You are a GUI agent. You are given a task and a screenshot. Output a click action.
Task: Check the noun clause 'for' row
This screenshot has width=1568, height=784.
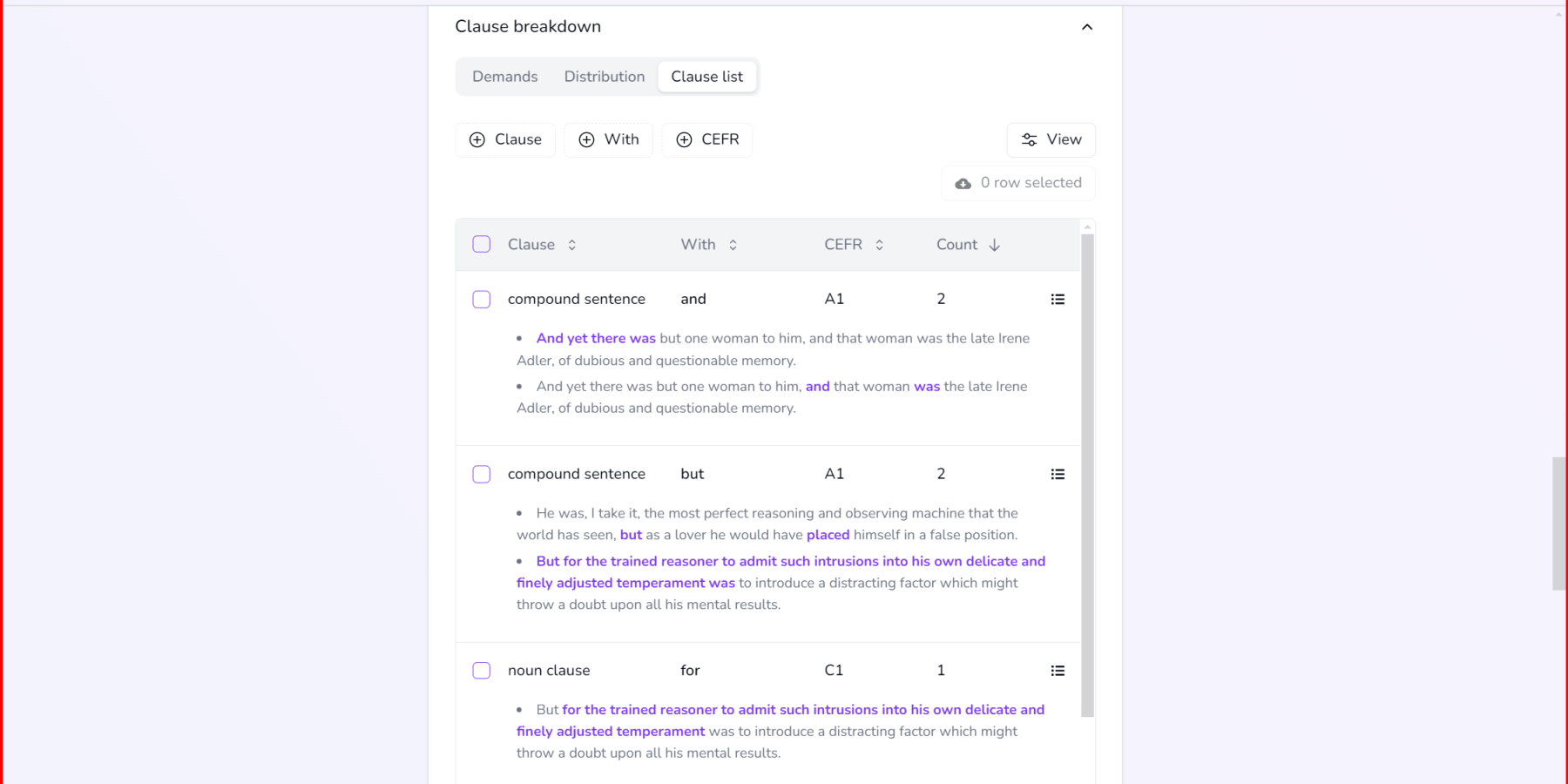(x=482, y=671)
